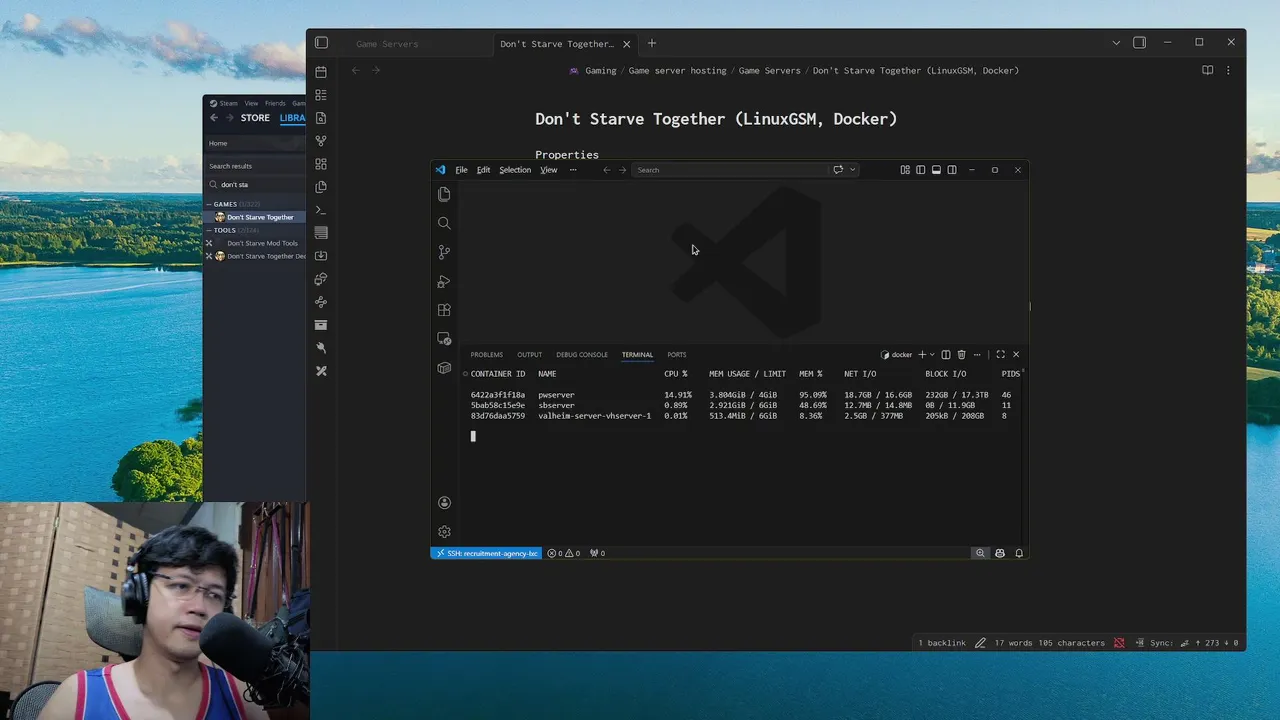This screenshot has height=720, width=1280.
Task: Open Manage gear in VS Code activity bar
Action: point(444,532)
